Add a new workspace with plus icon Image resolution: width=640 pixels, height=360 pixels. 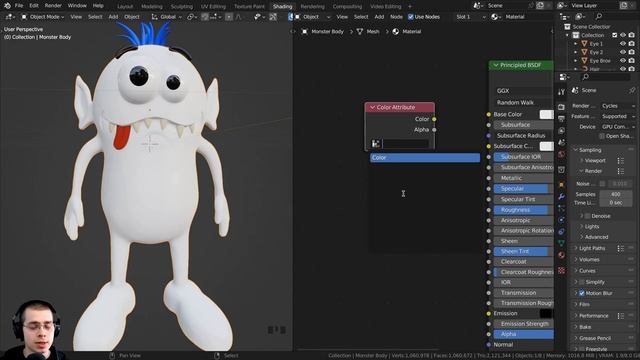(410, 7)
